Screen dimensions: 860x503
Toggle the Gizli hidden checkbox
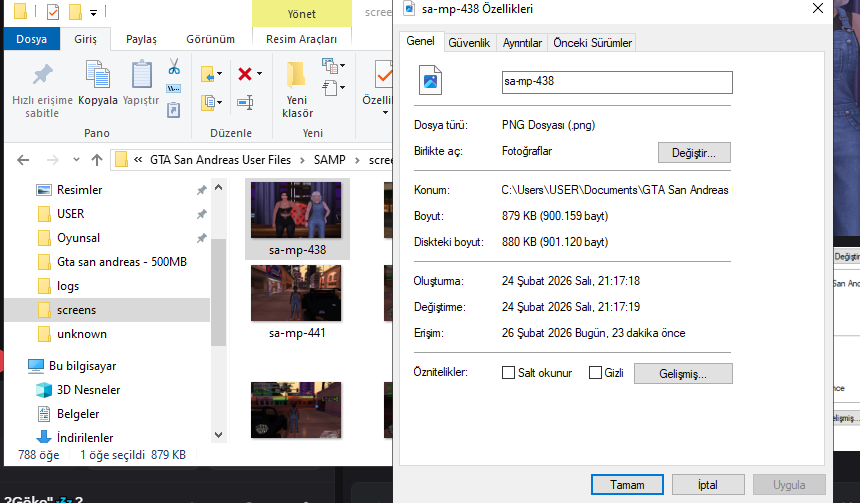pos(595,372)
